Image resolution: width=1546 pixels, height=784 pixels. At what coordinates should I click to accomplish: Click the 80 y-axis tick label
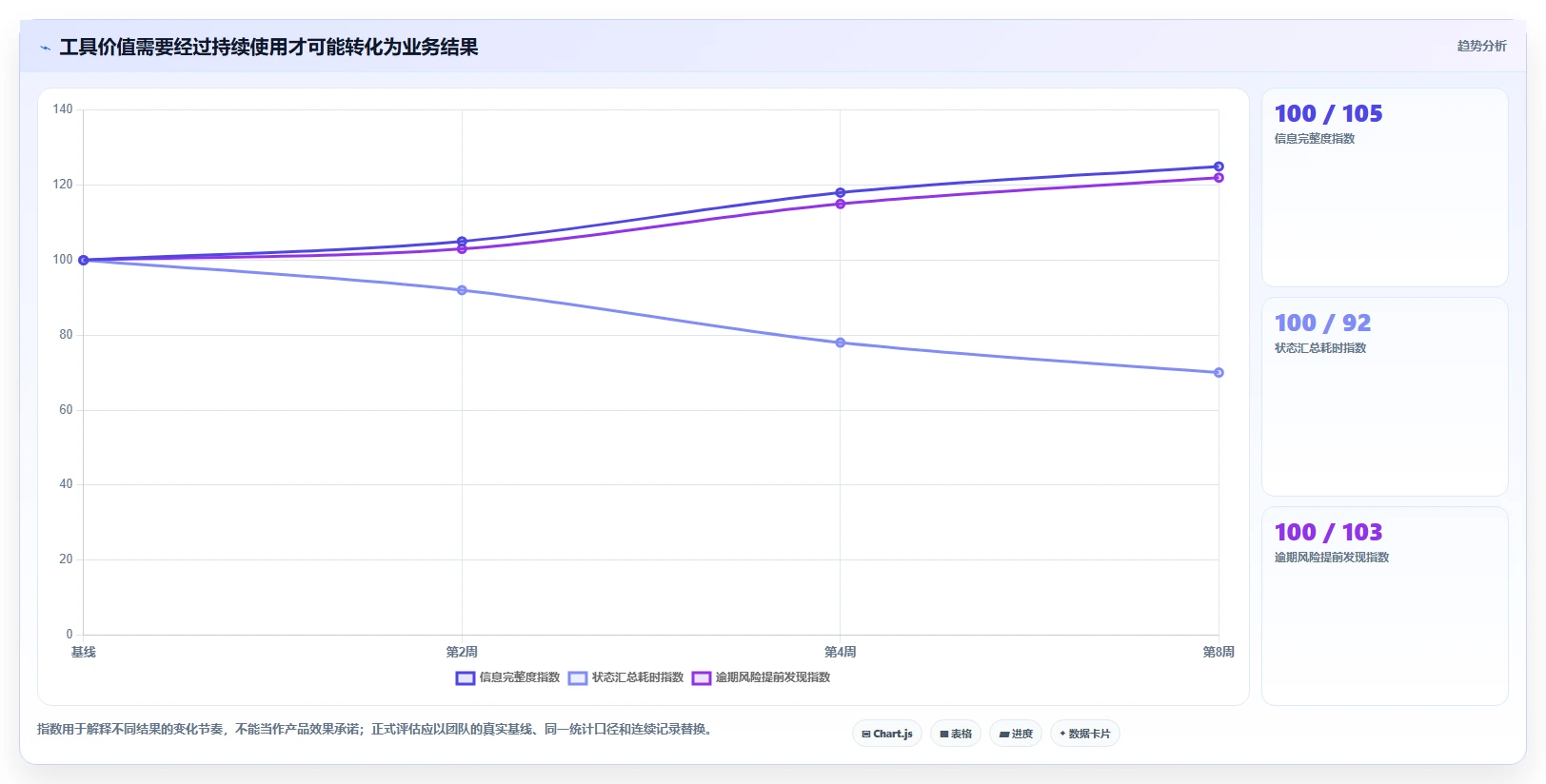point(66,335)
